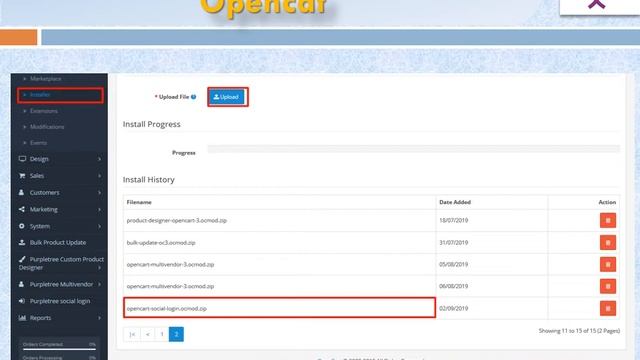
Task: Click the Filename column header
Action: (x=139, y=202)
